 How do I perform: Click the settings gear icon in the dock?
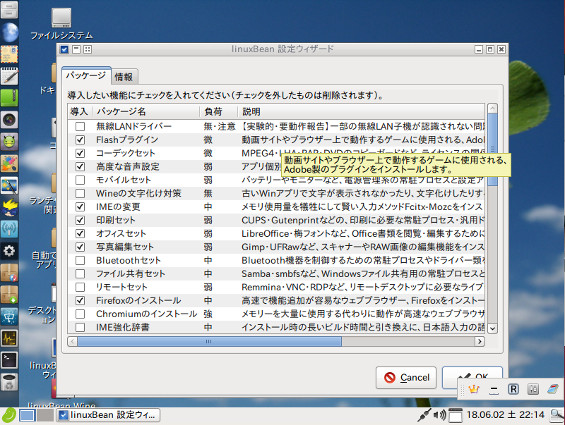[x=9, y=251]
